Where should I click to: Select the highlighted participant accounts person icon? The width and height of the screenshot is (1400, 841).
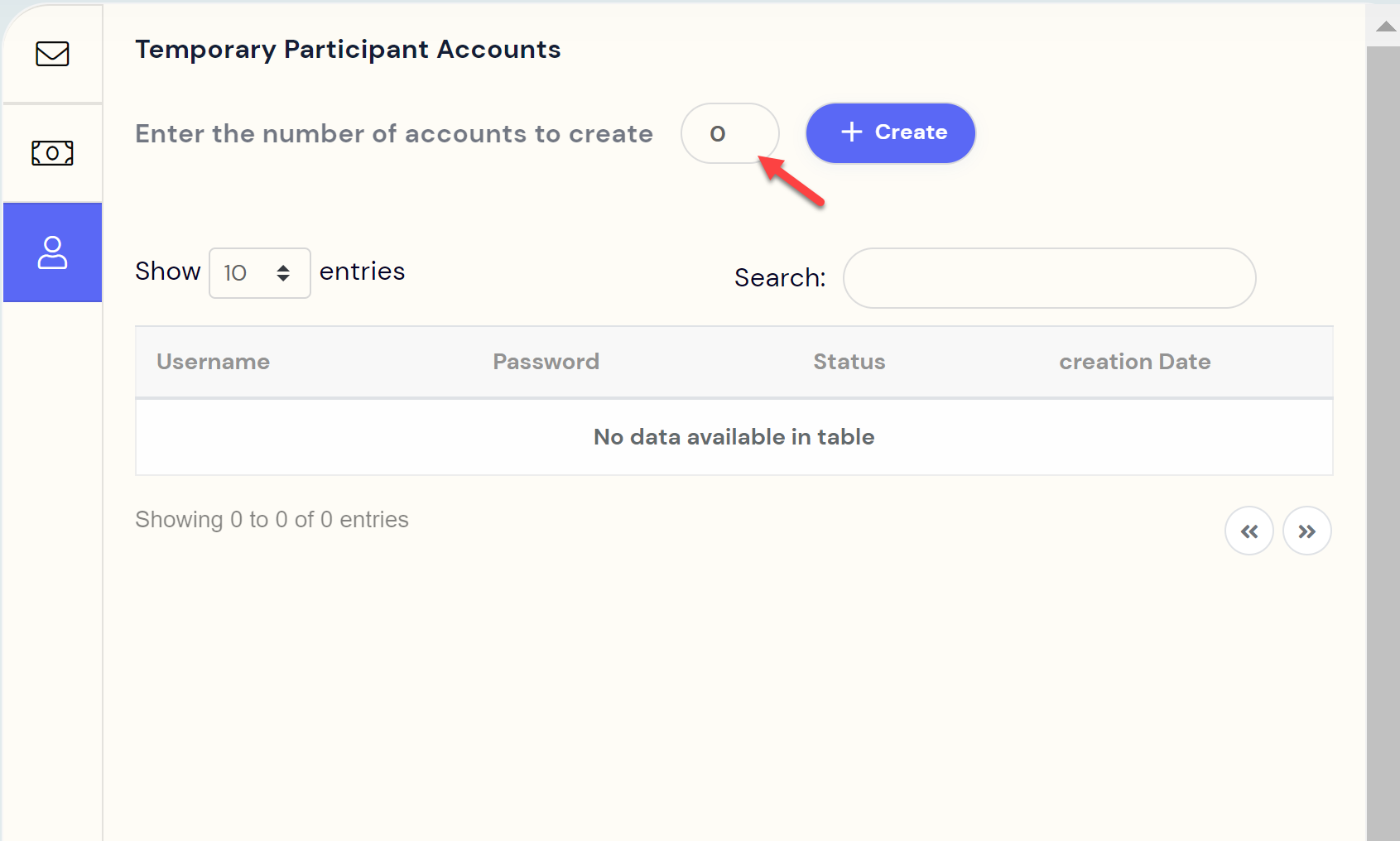pos(52,252)
